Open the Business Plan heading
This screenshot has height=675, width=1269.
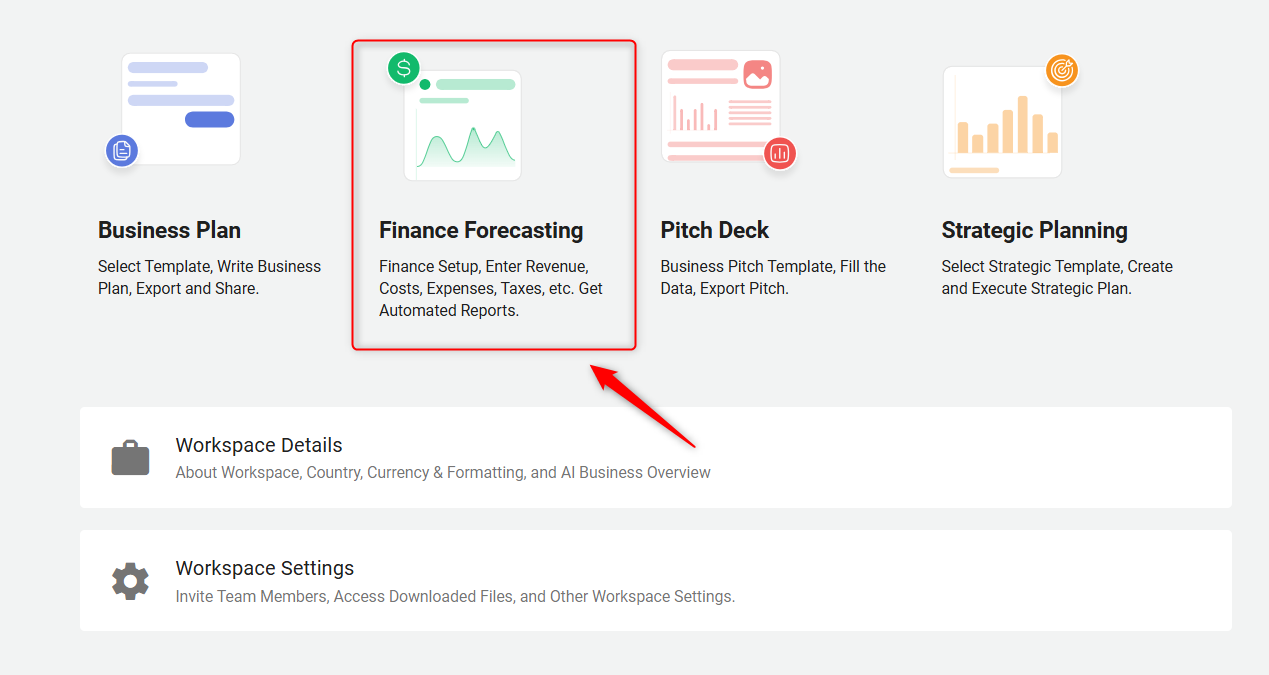click(169, 230)
